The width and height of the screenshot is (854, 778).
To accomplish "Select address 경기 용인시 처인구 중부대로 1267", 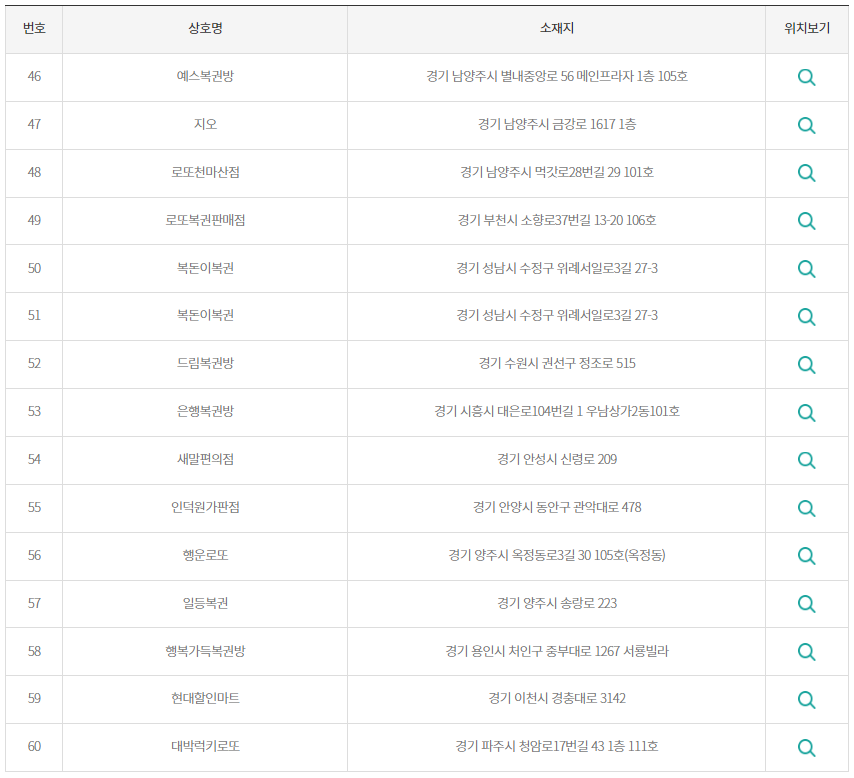I will [x=533, y=651].
